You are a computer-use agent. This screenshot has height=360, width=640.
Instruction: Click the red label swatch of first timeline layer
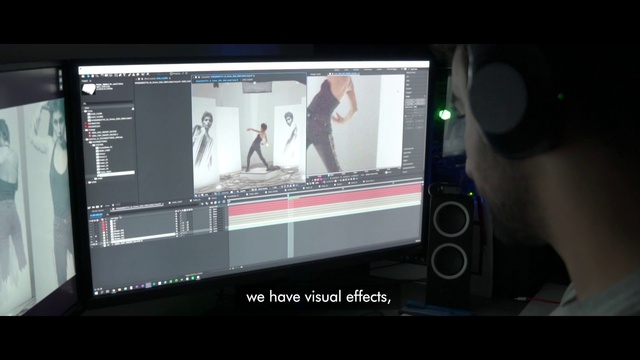pyautogui.click(x=104, y=221)
